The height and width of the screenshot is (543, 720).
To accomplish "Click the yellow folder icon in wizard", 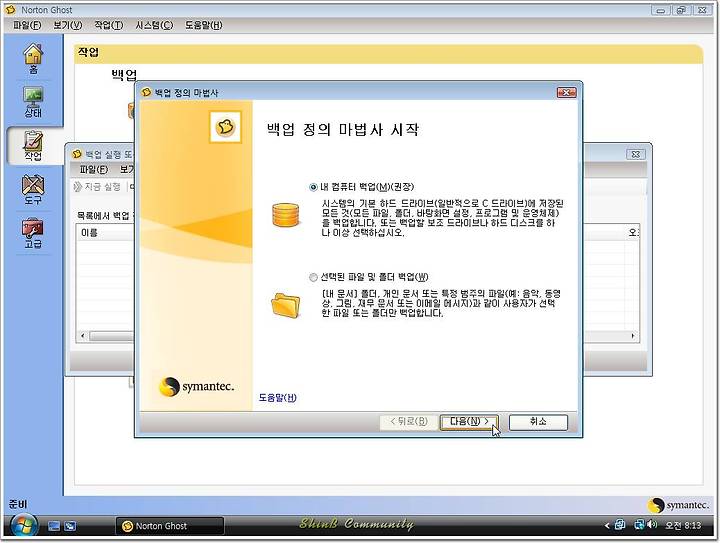I will 286,304.
